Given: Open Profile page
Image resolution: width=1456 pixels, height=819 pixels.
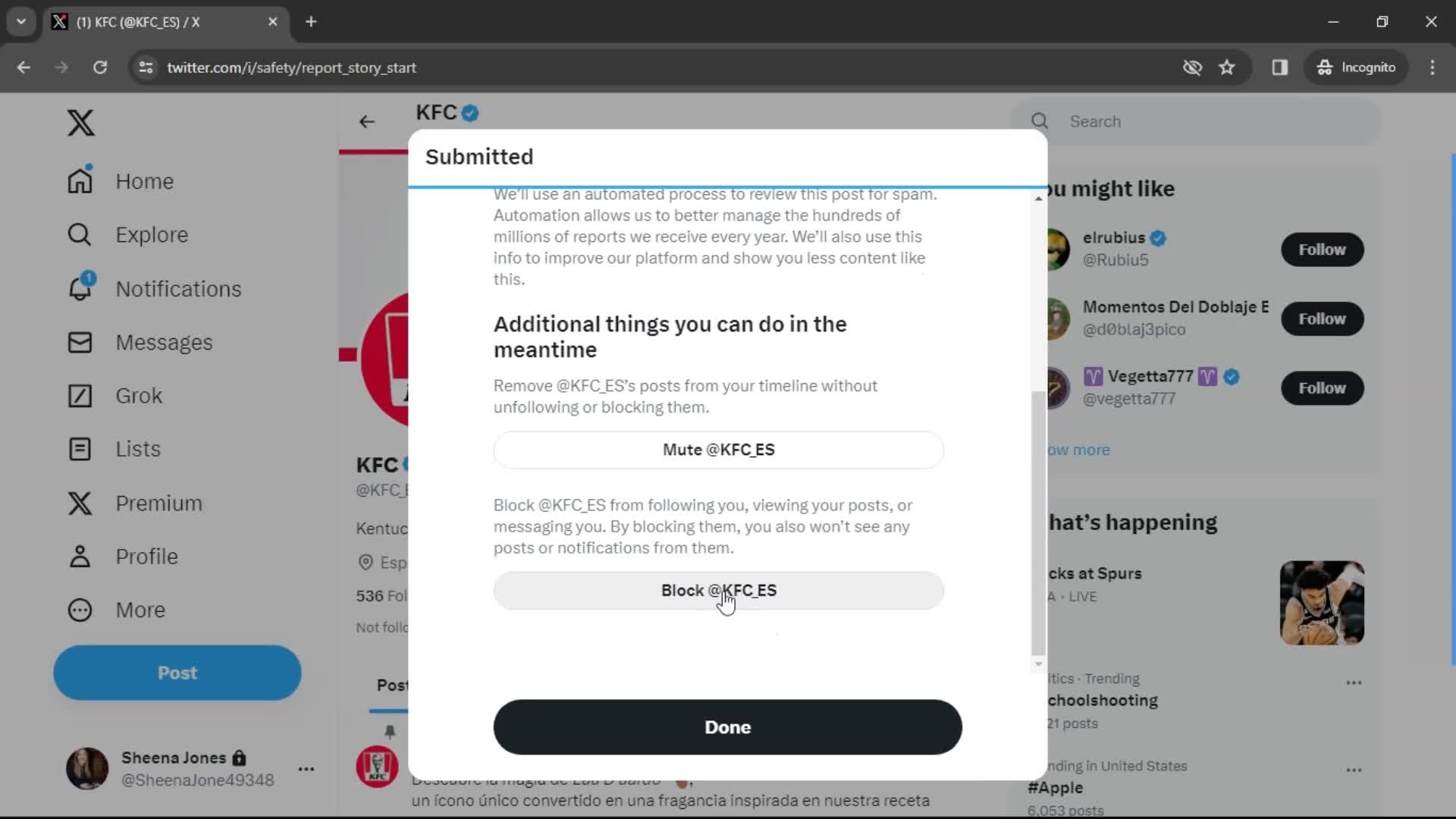Looking at the screenshot, I should pyautogui.click(x=148, y=556).
